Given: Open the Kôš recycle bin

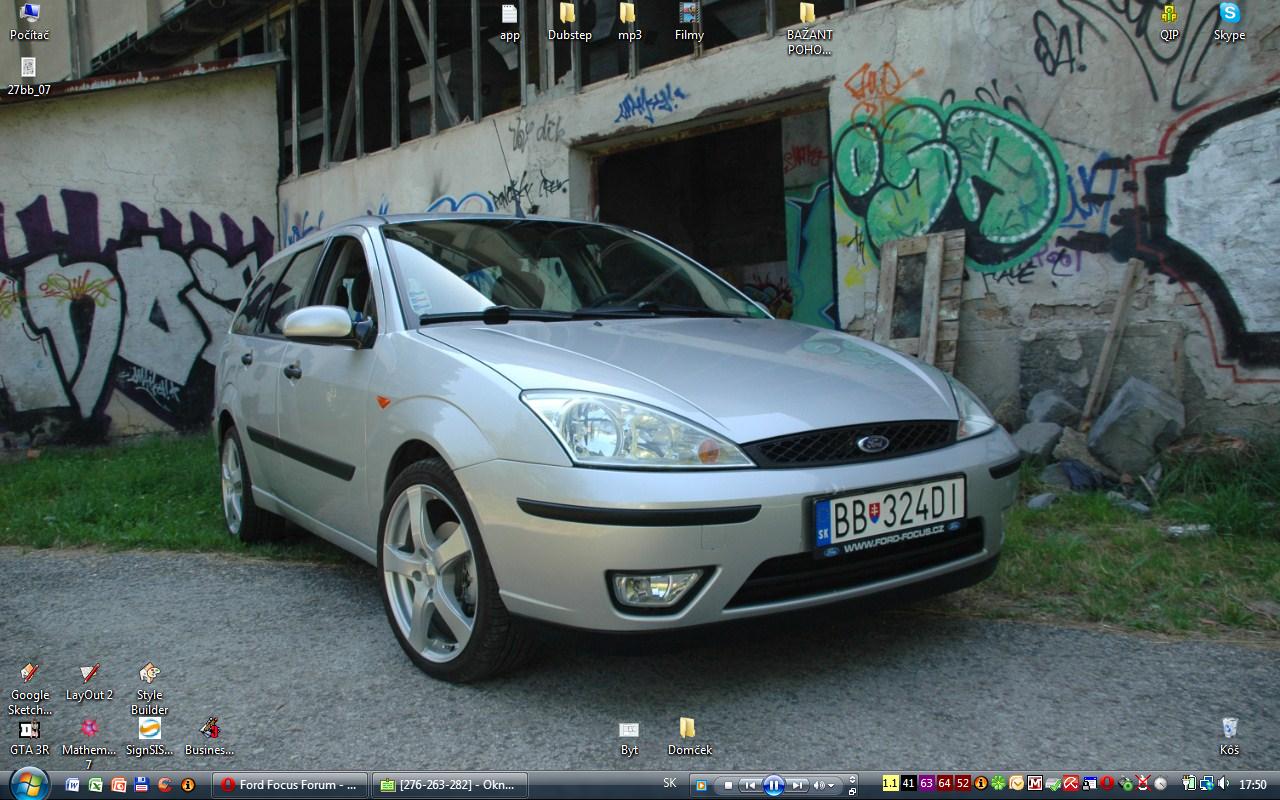Looking at the screenshot, I should (x=1229, y=729).
